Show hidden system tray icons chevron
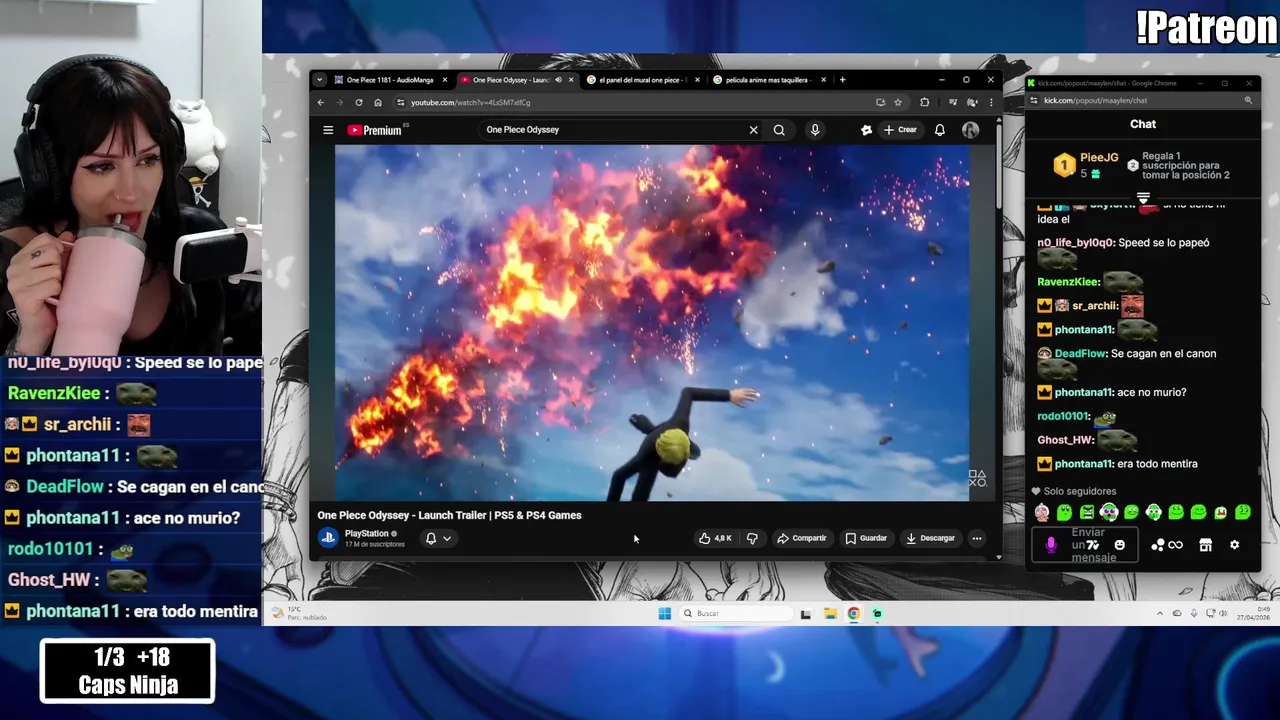This screenshot has height=720, width=1280. [1160, 614]
